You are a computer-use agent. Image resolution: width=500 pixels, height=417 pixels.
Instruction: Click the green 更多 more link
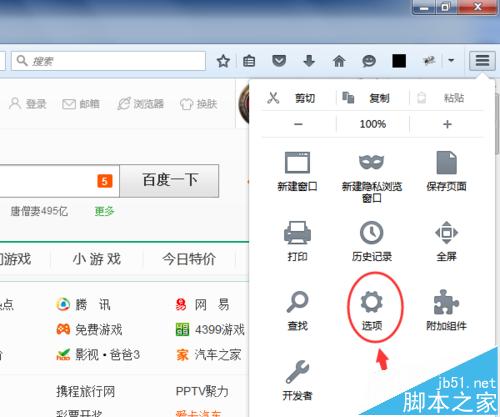coord(104,211)
